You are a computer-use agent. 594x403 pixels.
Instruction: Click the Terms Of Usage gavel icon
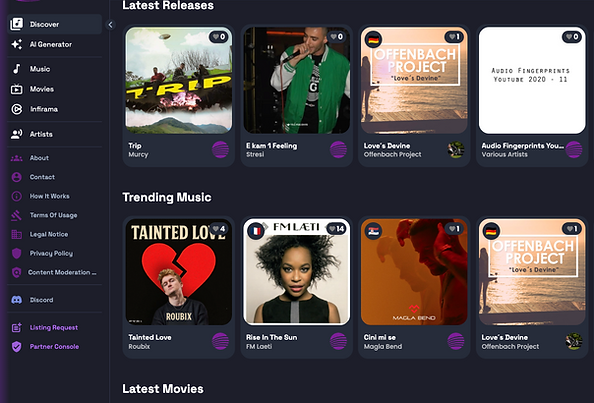coord(16,215)
